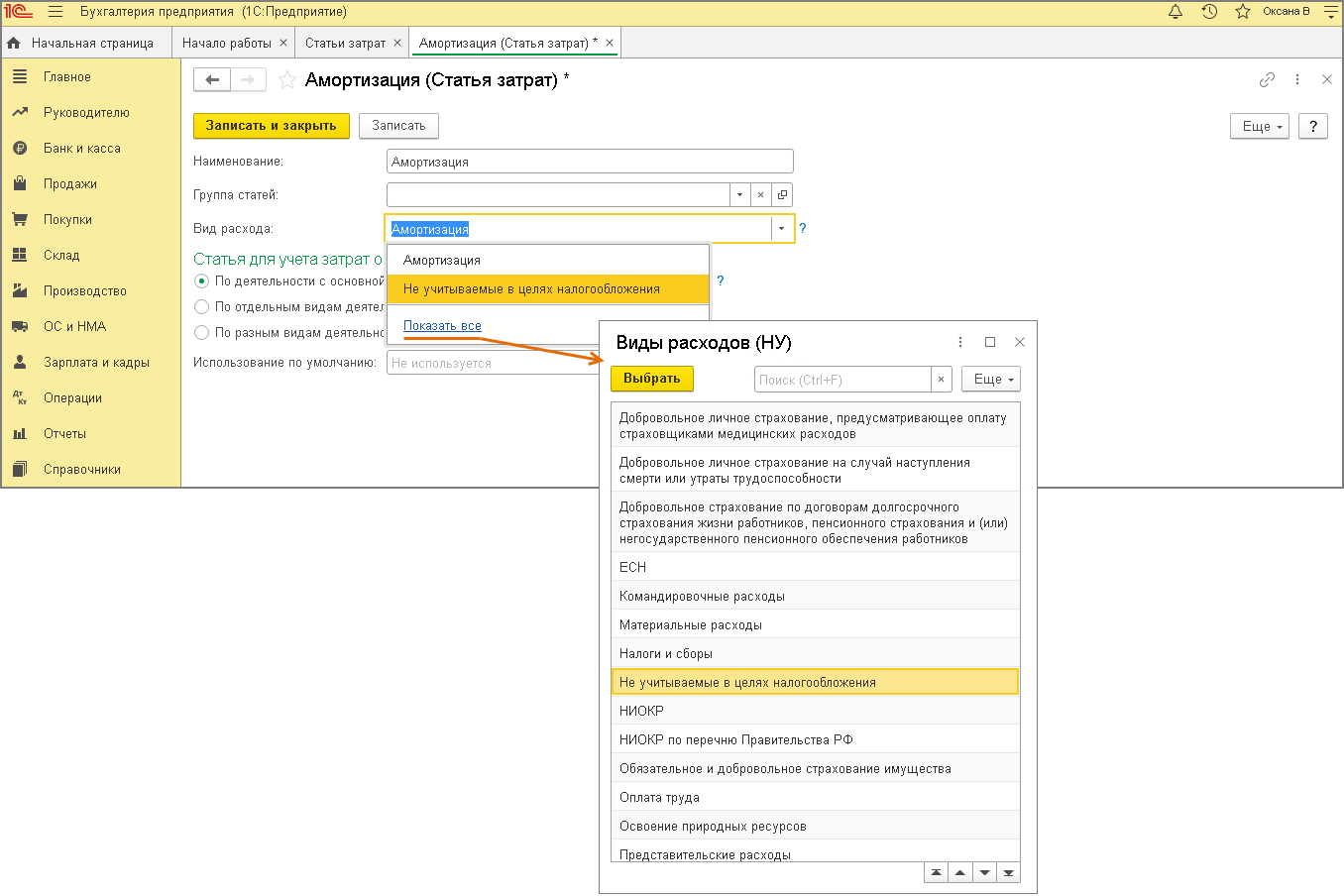Image resolution: width=1344 pixels, height=896 pixels.
Task: Select Обязательное и добровольное страхование имущества row
Action: coord(816,768)
